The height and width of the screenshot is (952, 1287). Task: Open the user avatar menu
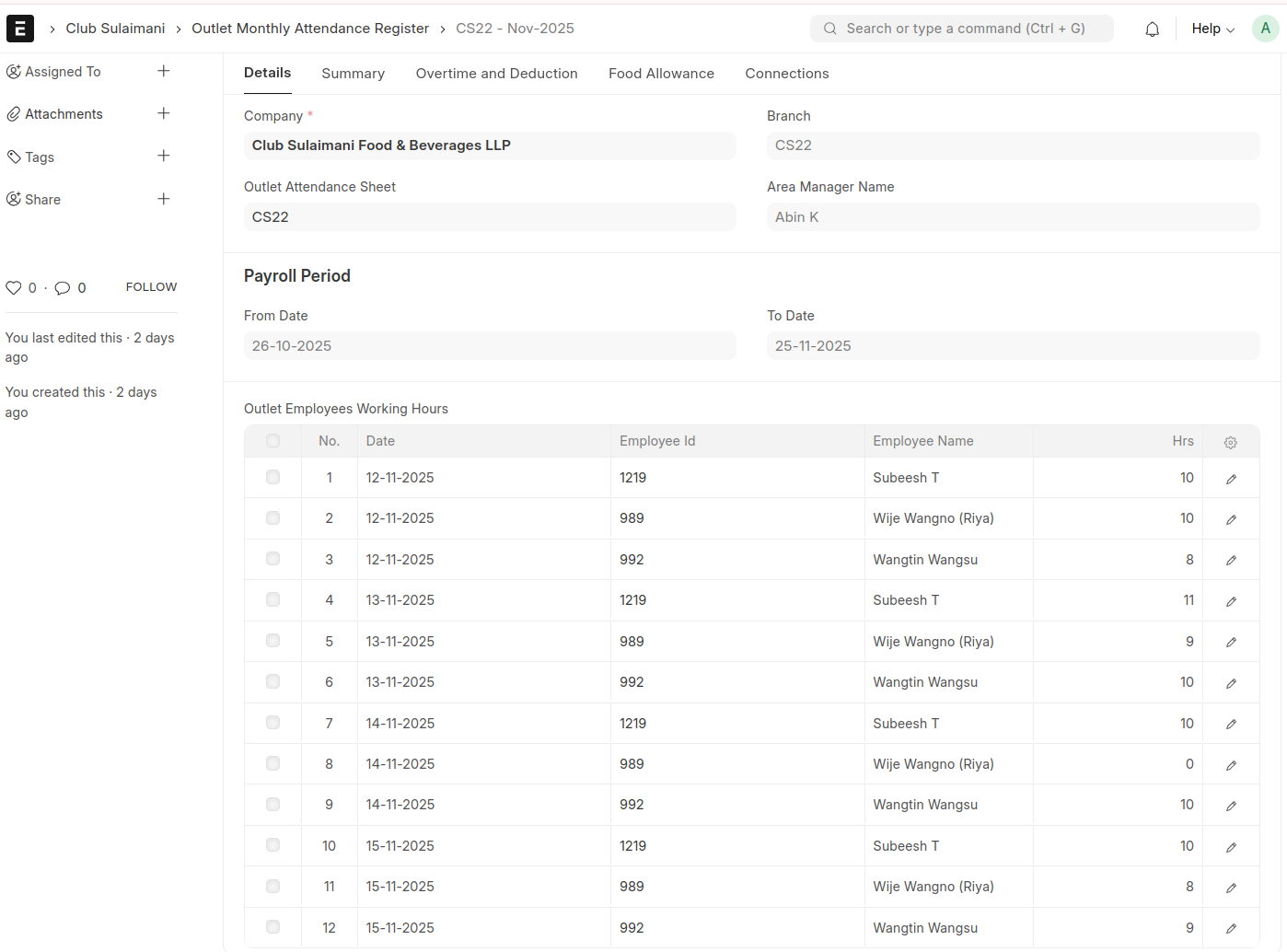pos(1265,29)
